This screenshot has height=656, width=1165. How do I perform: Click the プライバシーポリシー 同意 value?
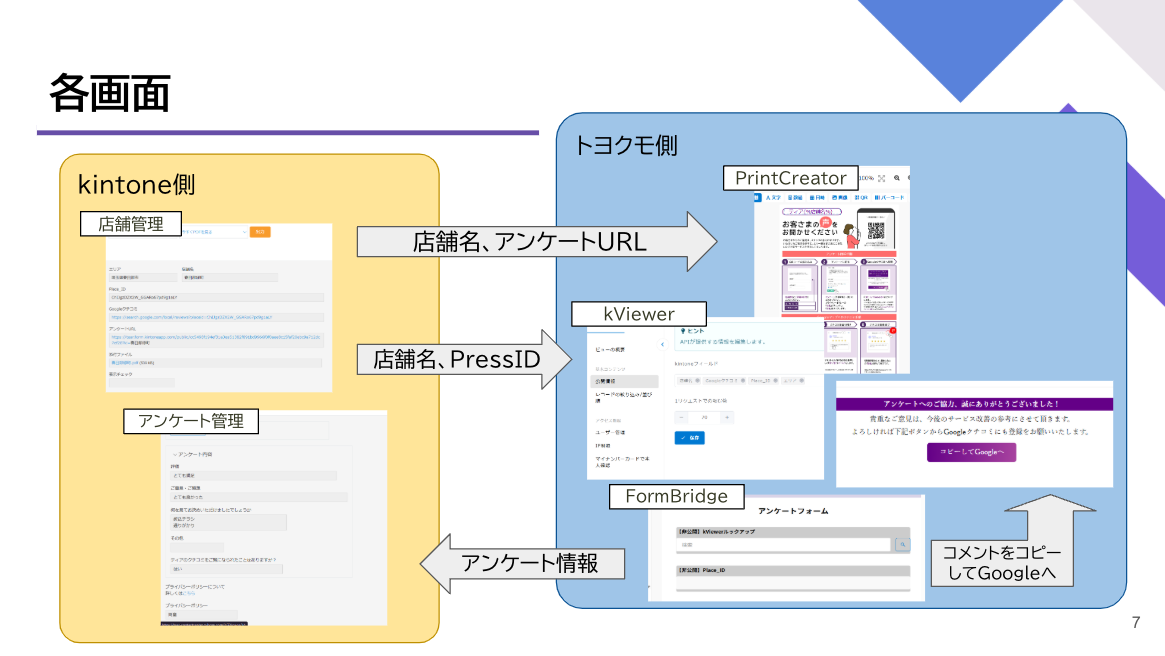[201, 615]
